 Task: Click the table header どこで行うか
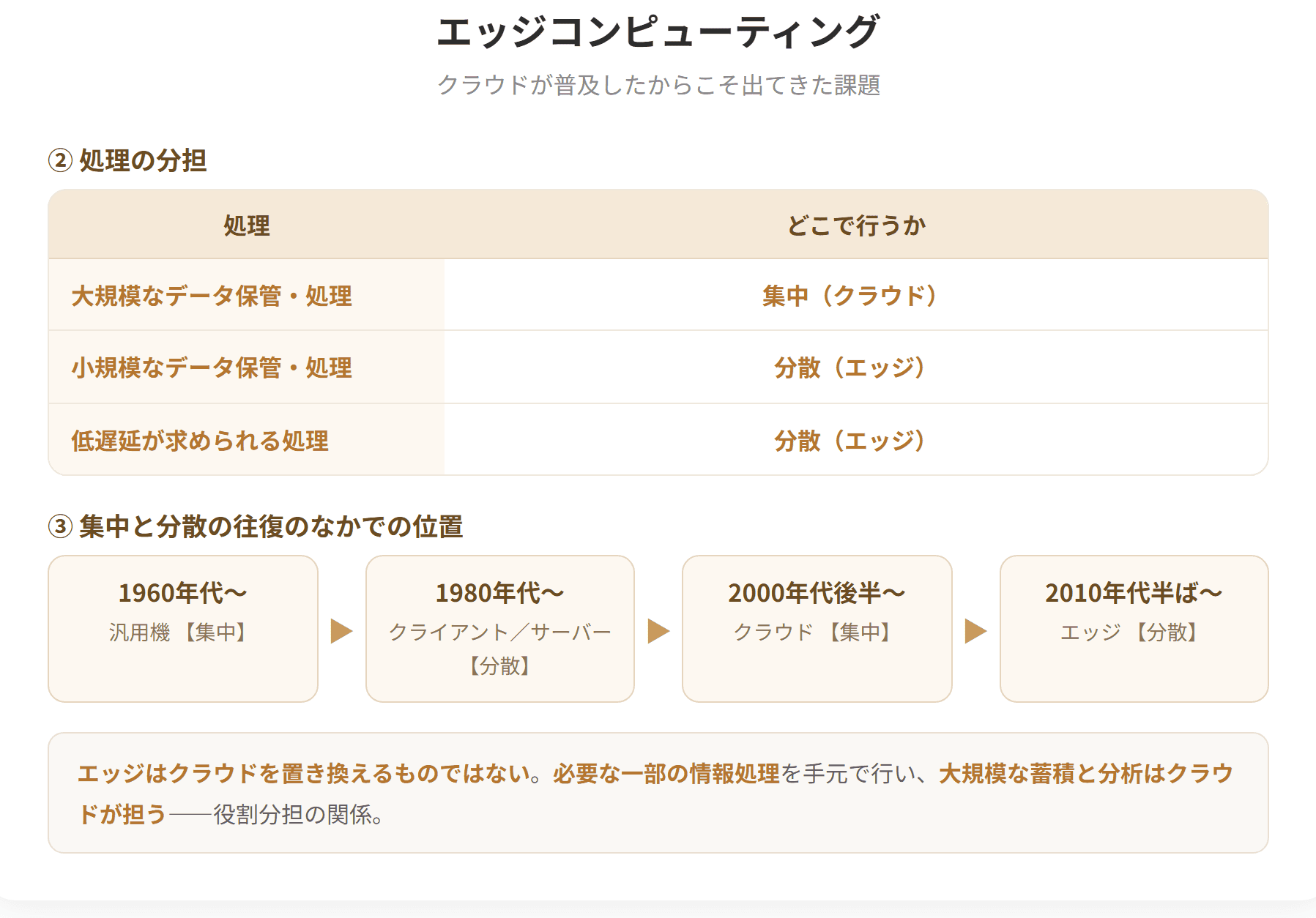(x=856, y=225)
